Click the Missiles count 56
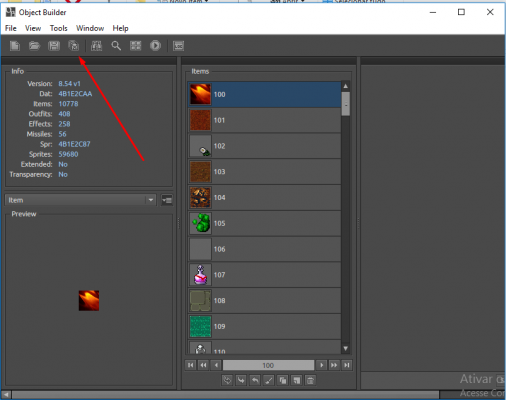The height and width of the screenshot is (400, 506). pyautogui.click(x=62, y=134)
